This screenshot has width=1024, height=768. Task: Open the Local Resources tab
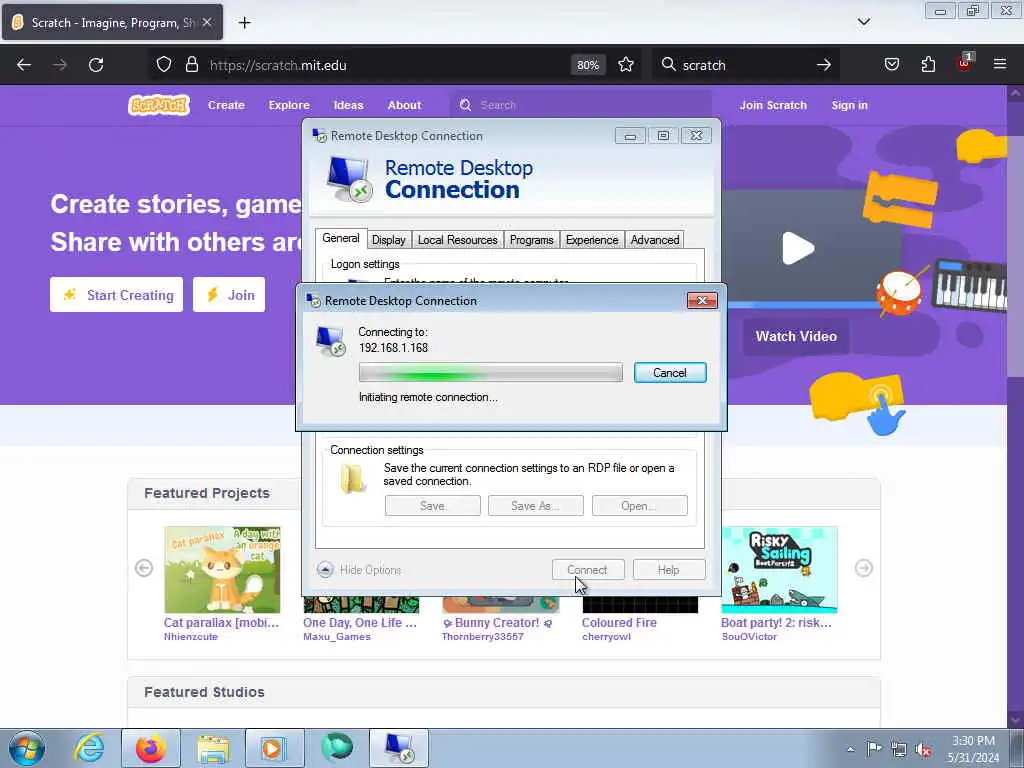click(457, 240)
